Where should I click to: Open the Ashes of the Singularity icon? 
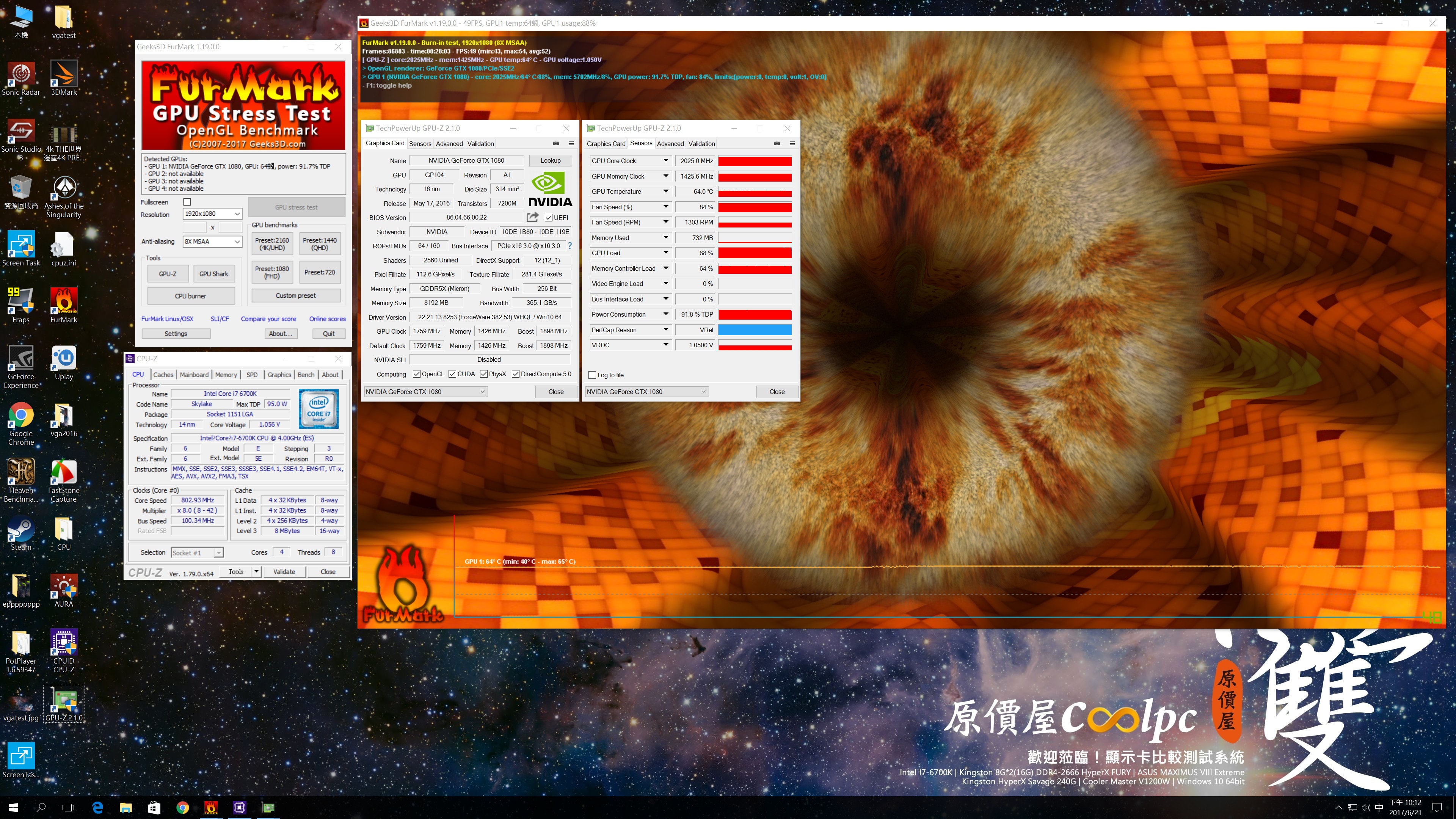[64, 196]
